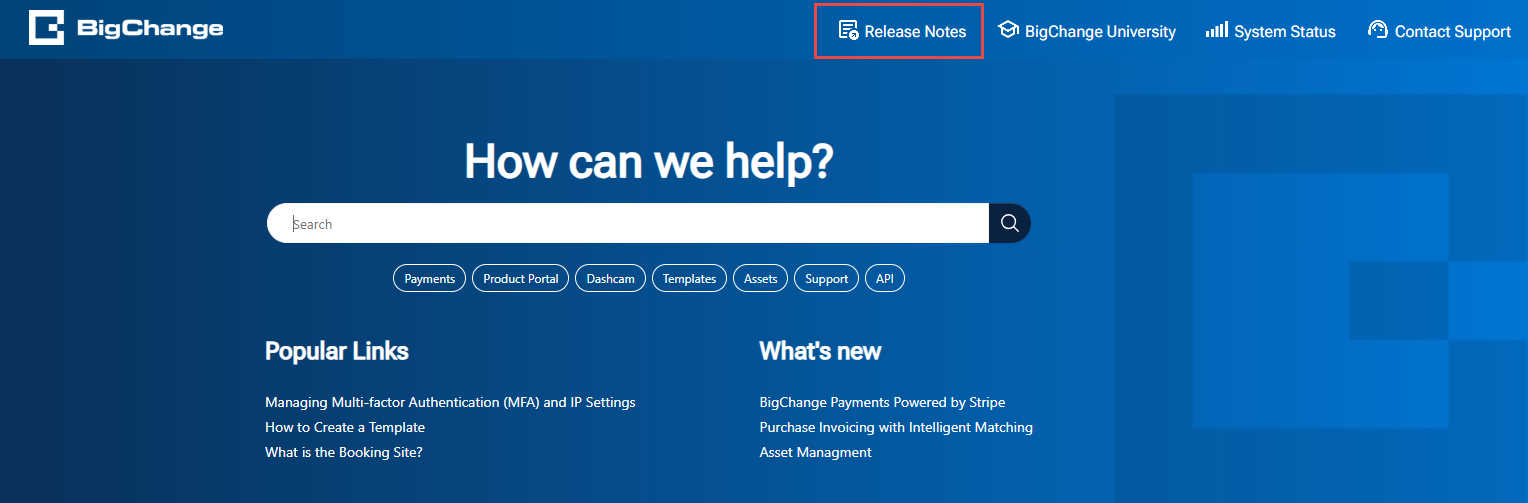The image size is (1528, 503).
Task: Pick the Templates topic pill
Action: pos(689,279)
